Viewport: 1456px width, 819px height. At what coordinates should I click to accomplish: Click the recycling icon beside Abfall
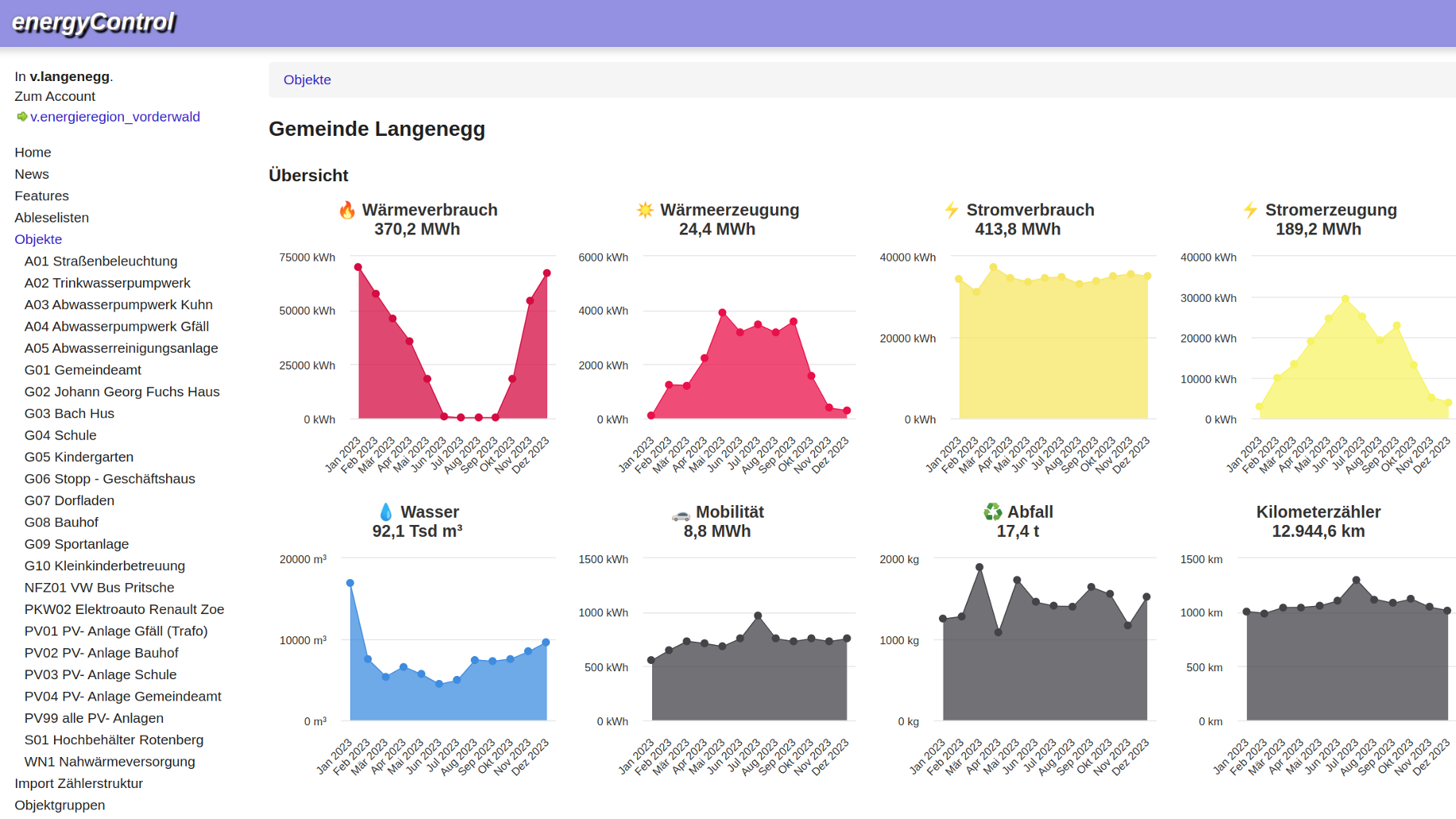(992, 512)
